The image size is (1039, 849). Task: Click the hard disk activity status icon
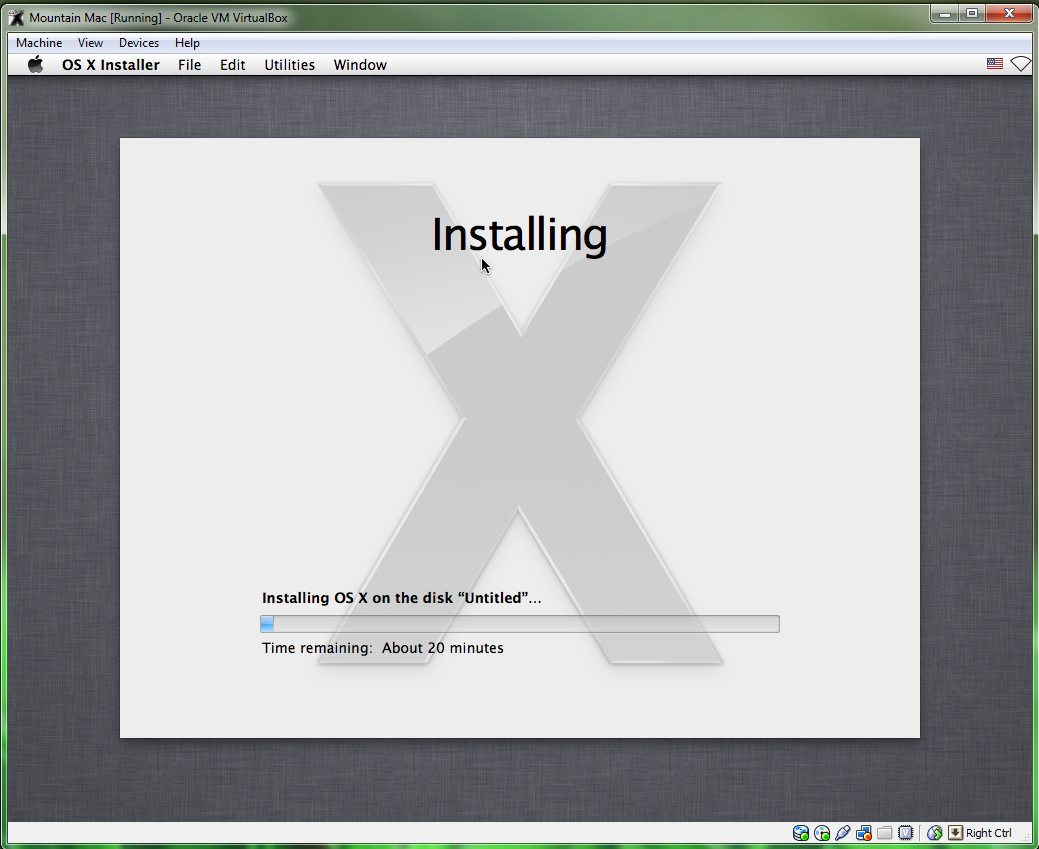click(800, 833)
